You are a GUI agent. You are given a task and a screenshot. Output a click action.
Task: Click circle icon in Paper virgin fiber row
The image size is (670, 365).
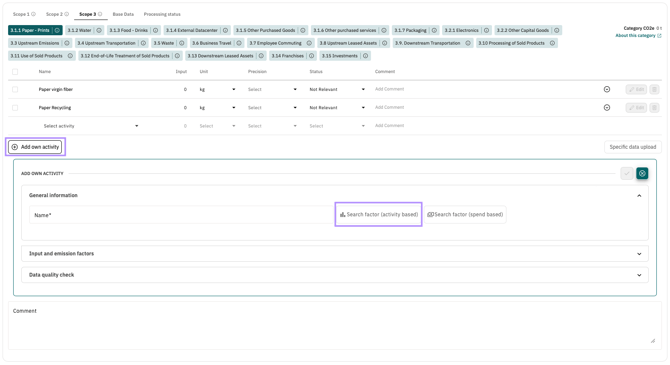pyautogui.click(x=607, y=89)
